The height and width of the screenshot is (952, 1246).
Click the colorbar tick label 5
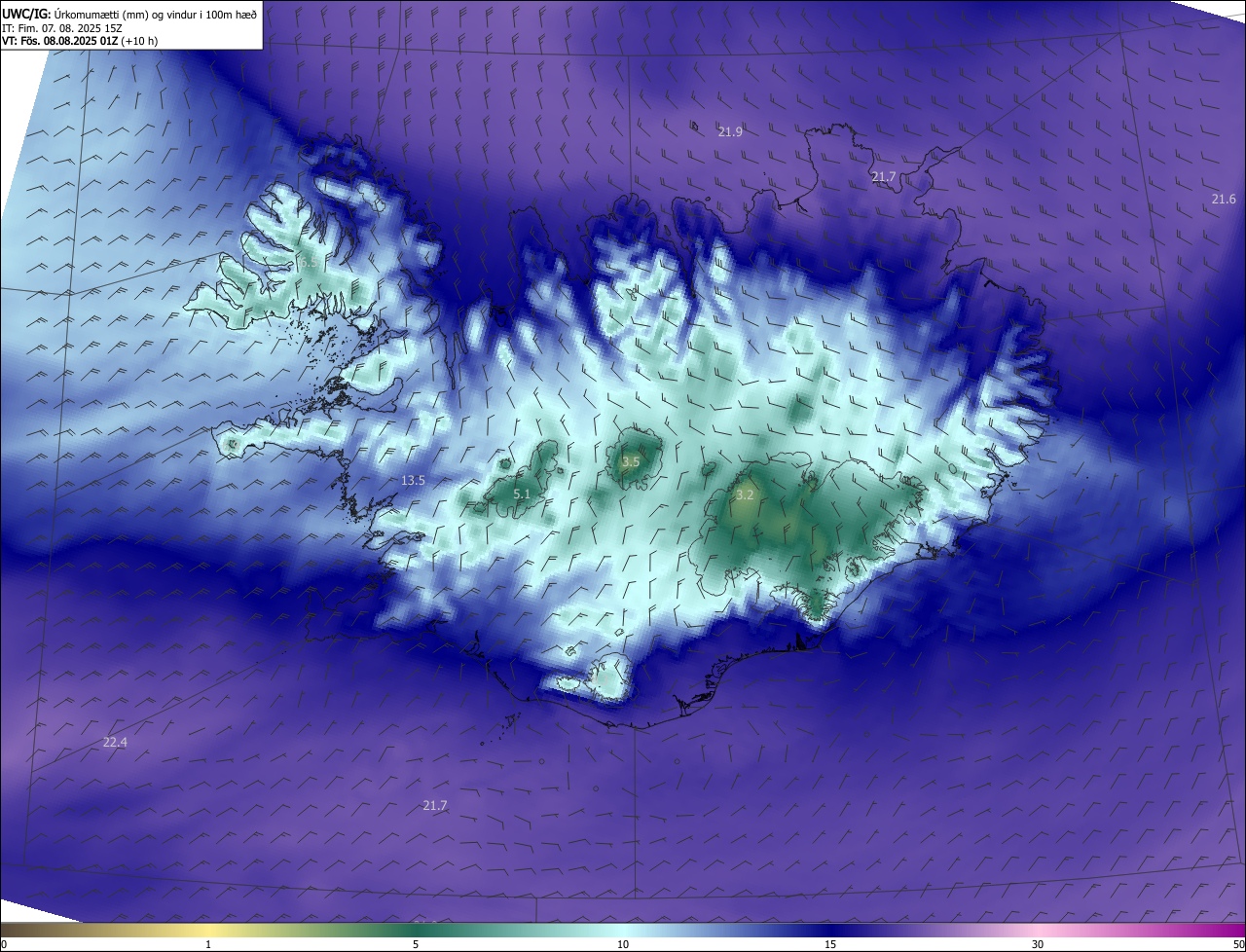click(416, 944)
